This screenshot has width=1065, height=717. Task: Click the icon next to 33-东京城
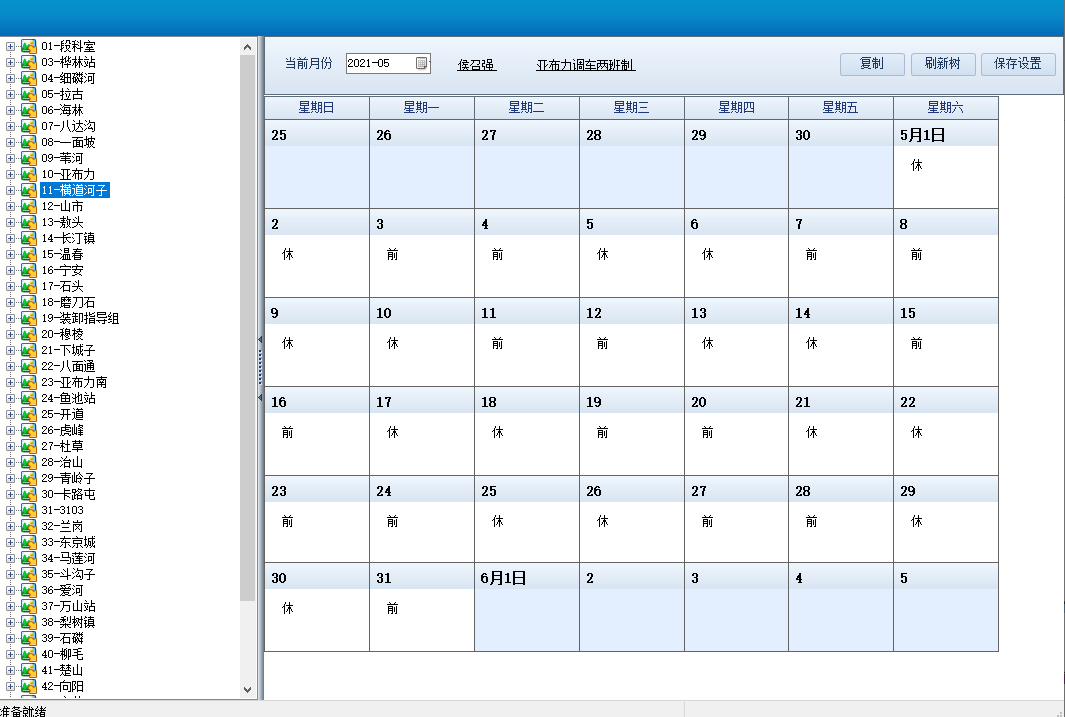29,542
